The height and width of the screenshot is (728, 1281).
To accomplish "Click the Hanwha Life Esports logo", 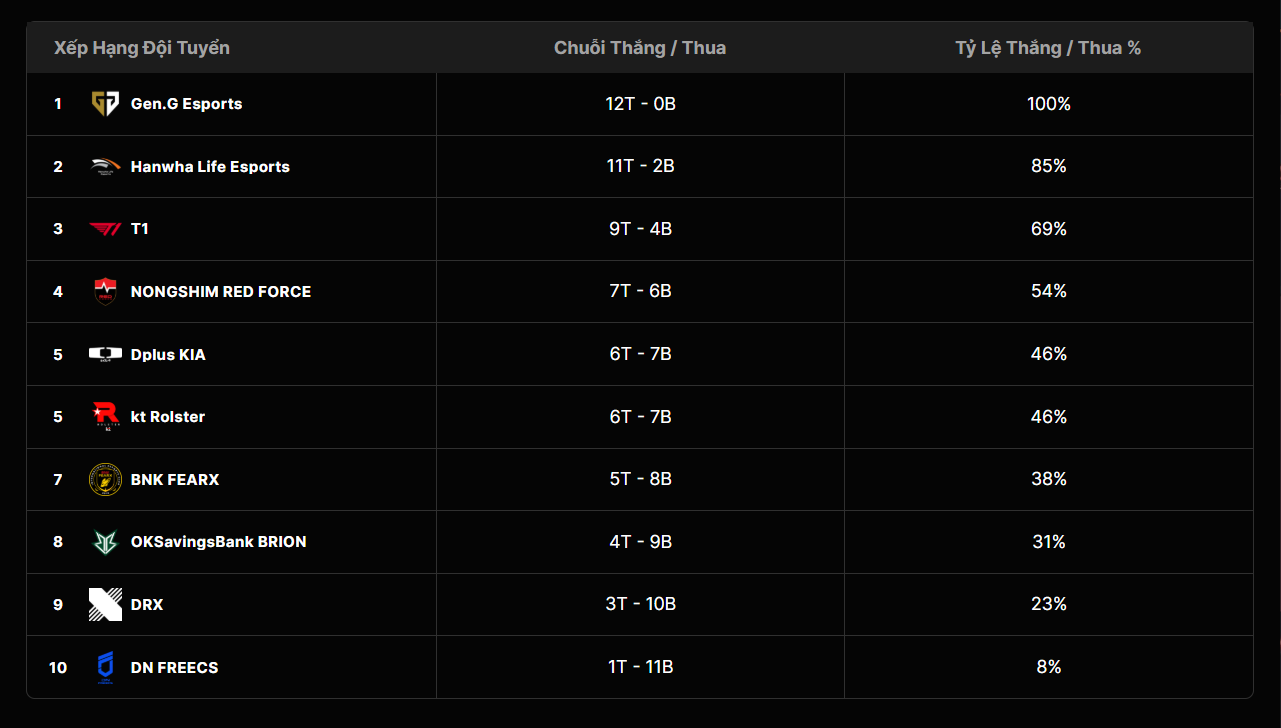I will [x=105, y=167].
